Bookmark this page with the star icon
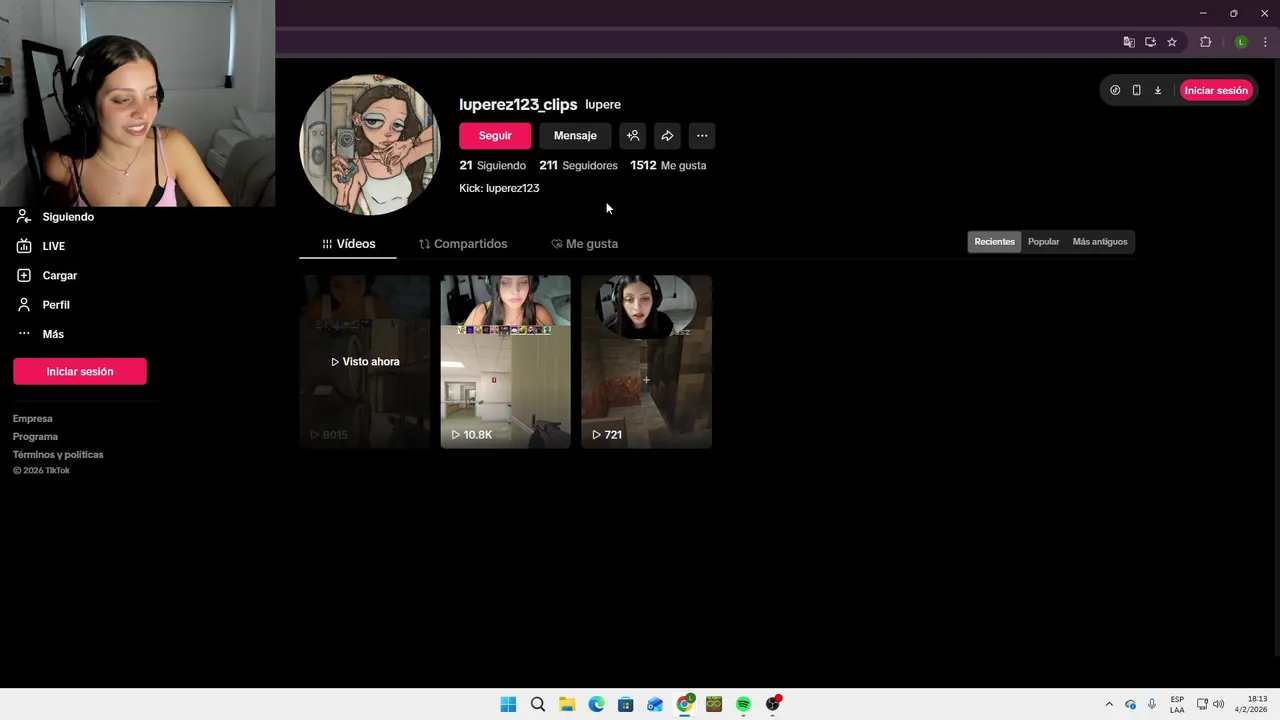Screen dimensions: 1280x720 pos(1172,42)
